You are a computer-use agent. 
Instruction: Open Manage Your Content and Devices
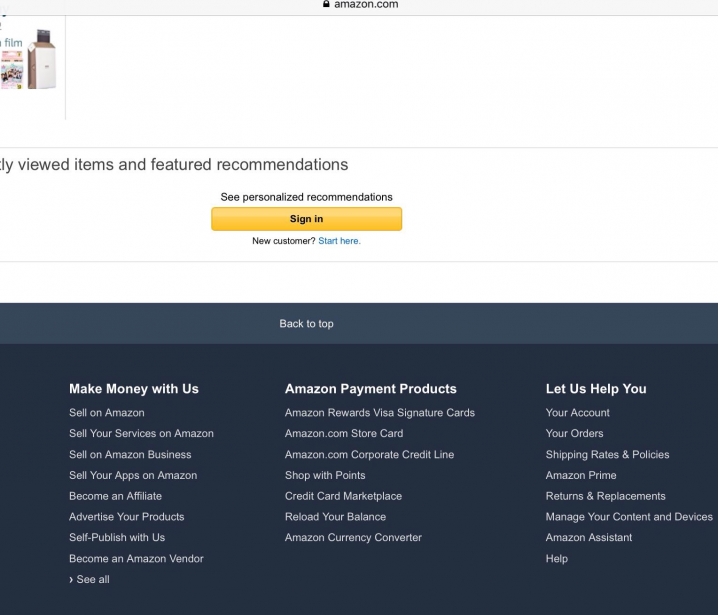pyautogui.click(x=629, y=517)
